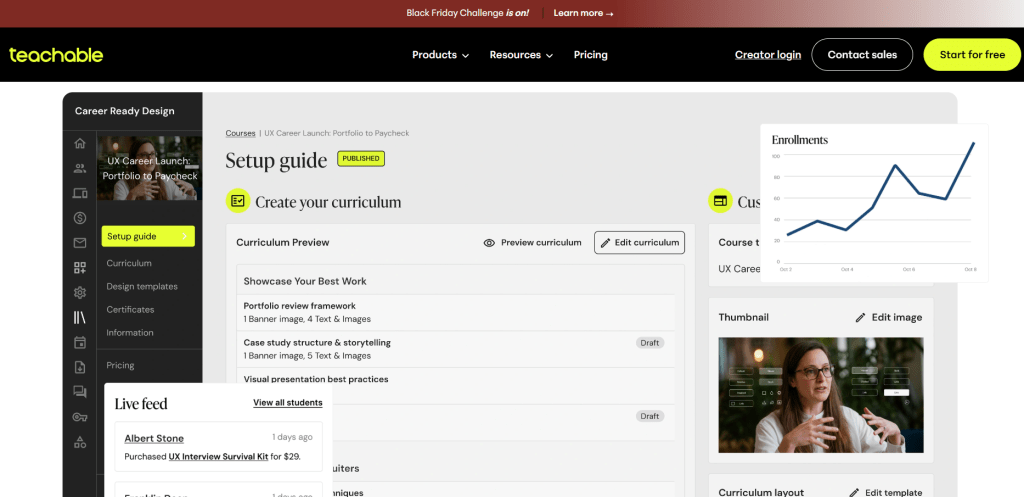
Task: Click the course Thumbnail image of the woman
Action: (x=821, y=395)
